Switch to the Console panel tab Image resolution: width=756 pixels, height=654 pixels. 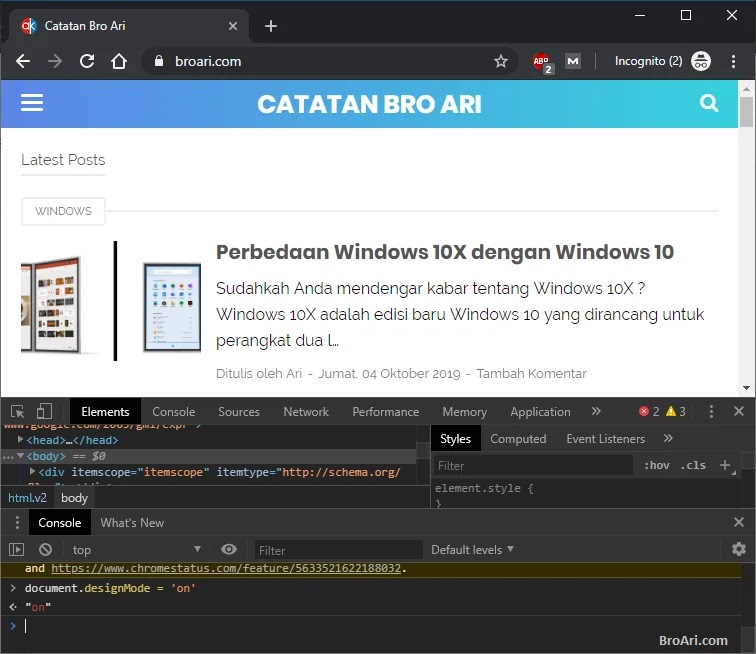(174, 412)
